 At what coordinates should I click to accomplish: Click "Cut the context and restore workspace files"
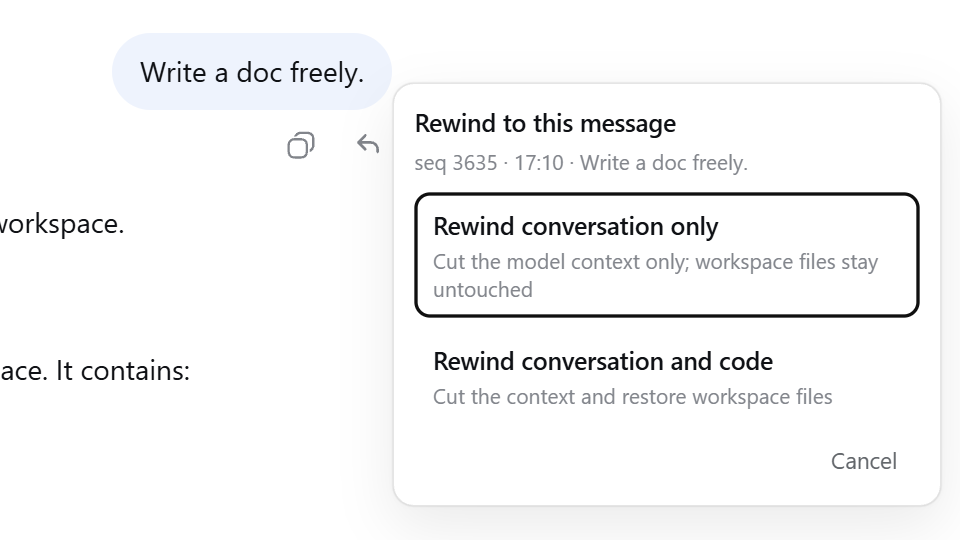(x=632, y=397)
